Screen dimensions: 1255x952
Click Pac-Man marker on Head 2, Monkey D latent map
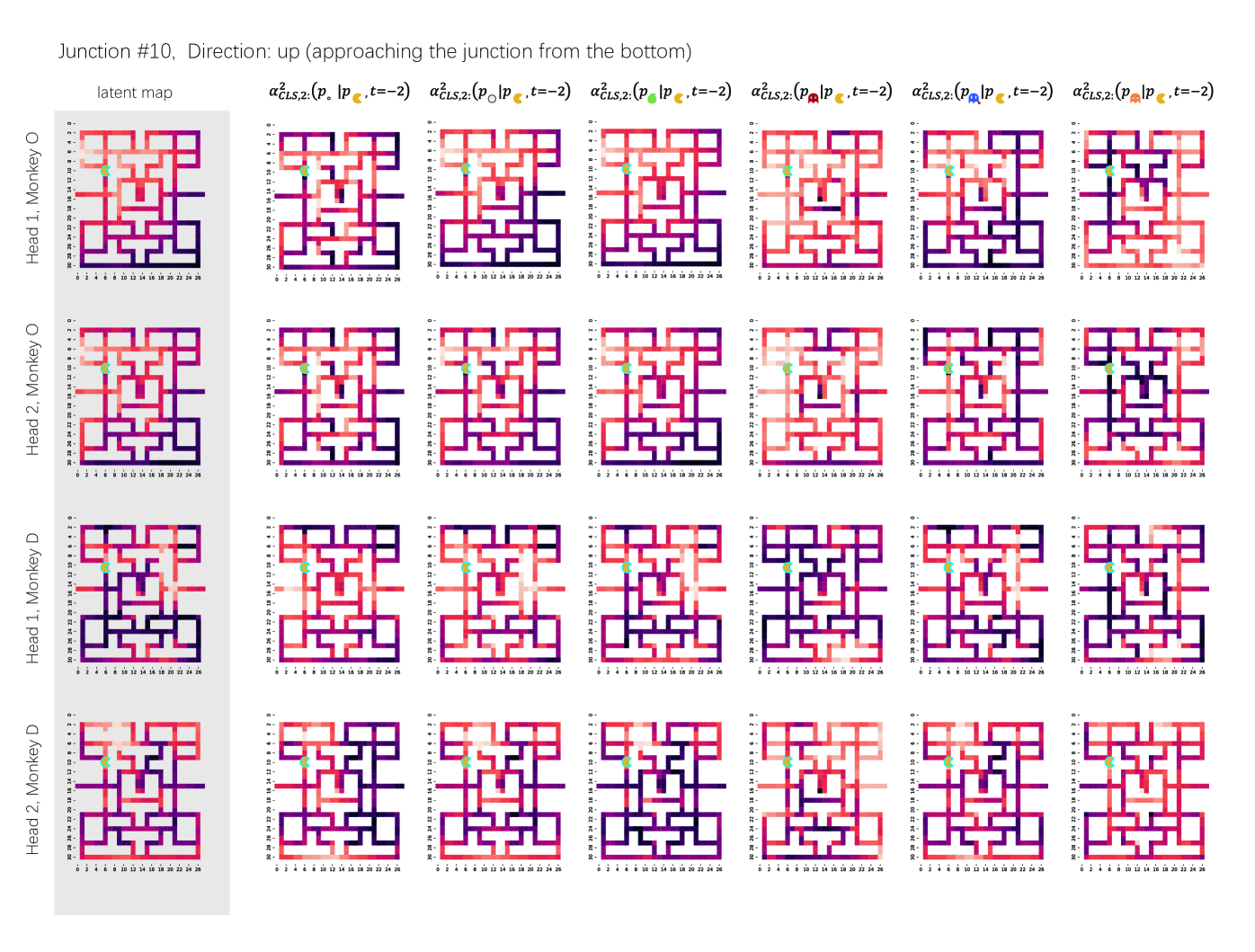coord(106,761)
